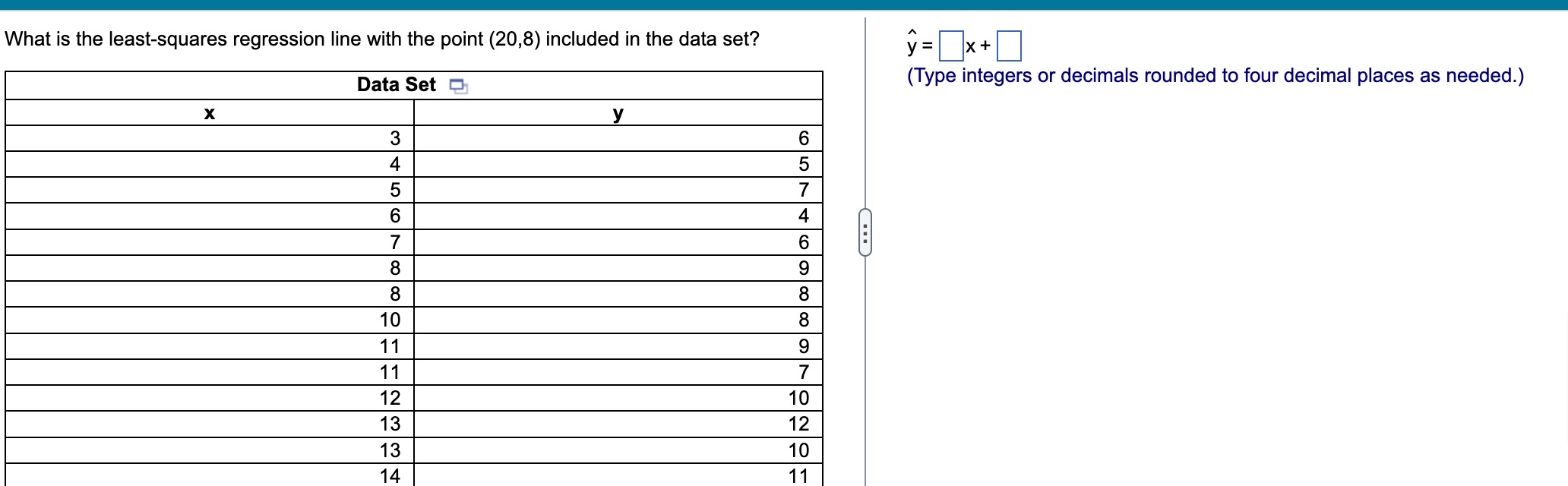This screenshot has height=486, width=1568.
Task: Click the y column header
Action: (x=618, y=113)
